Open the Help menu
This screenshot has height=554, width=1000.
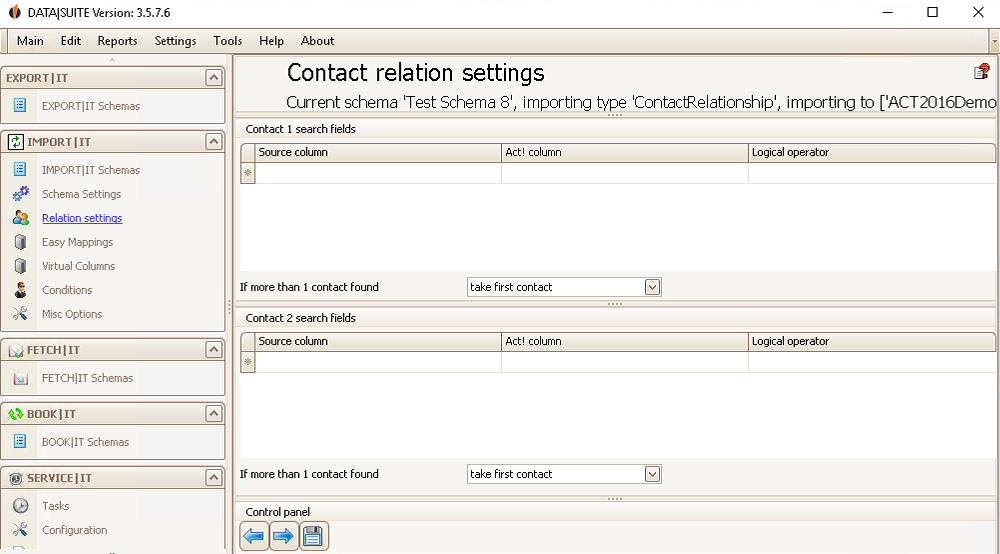[x=271, y=41]
